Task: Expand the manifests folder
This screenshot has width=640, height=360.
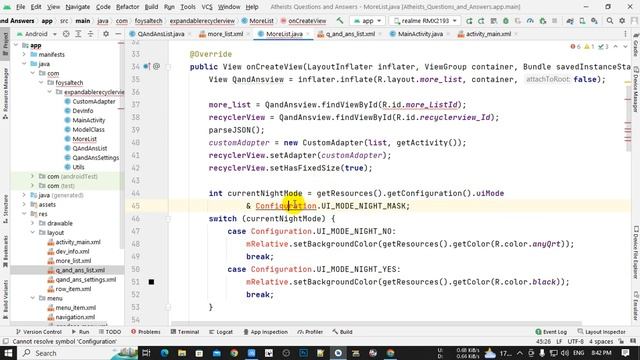Action: pos(24,54)
